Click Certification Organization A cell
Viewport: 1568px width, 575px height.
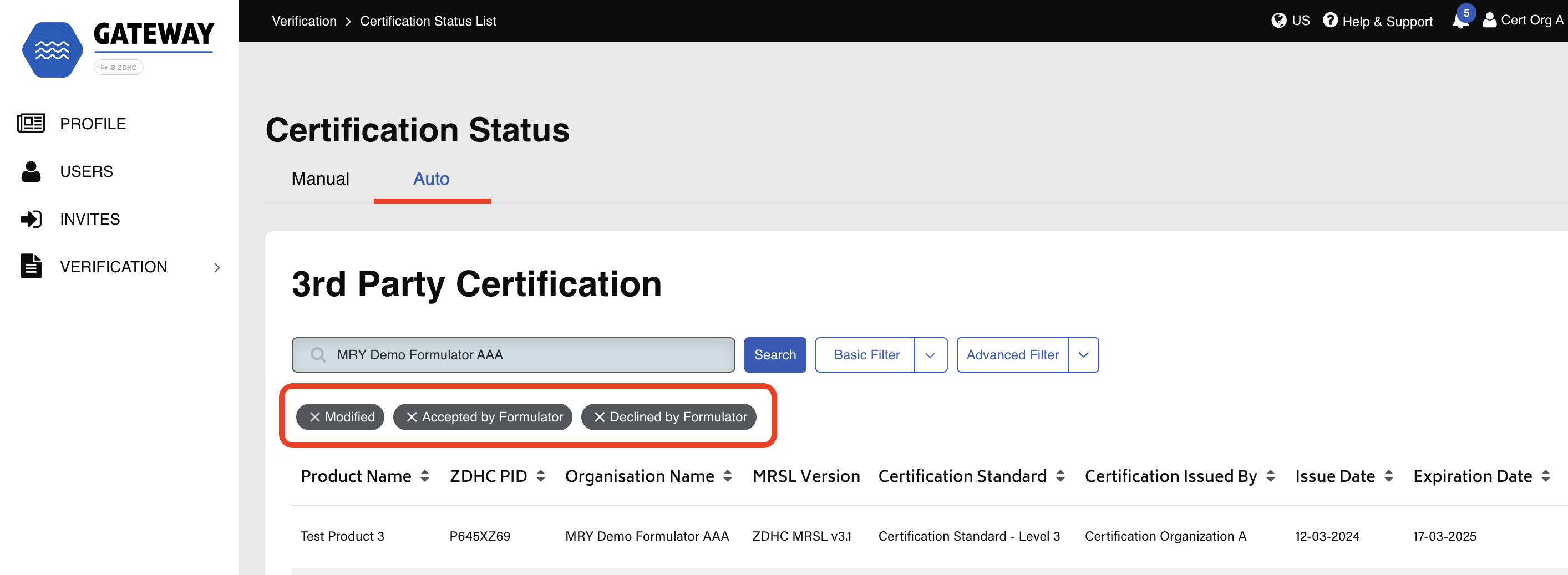click(1166, 537)
